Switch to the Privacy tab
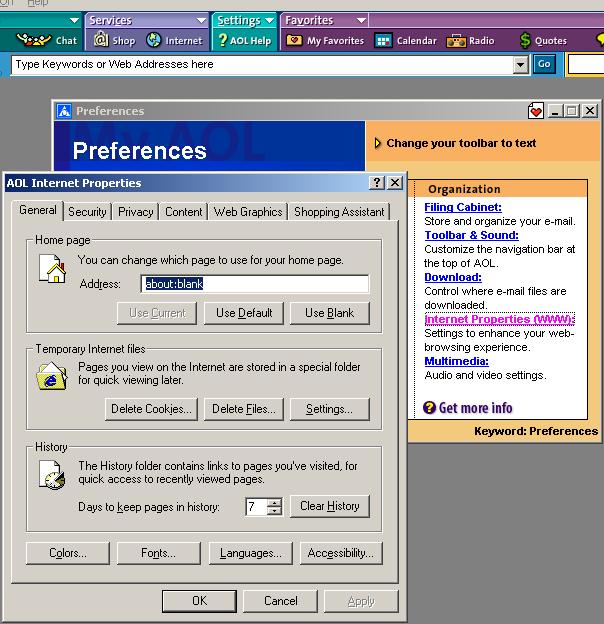 pyautogui.click(x=136, y=212)
